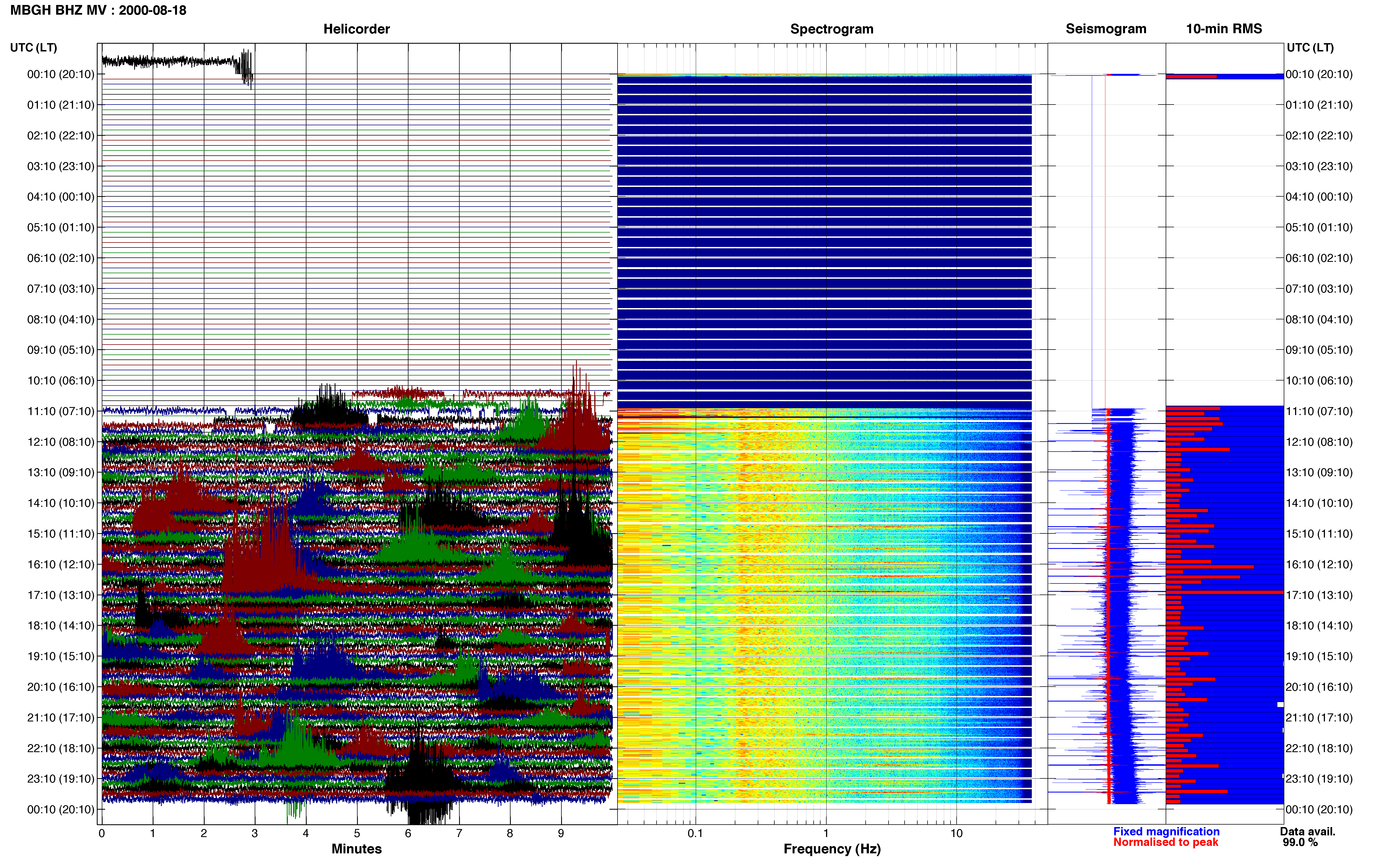The width and height of the screenshot is (1388, 868).
Task: Click the left '22:10 (18:10)' time label
Action: tap(61, 748)
